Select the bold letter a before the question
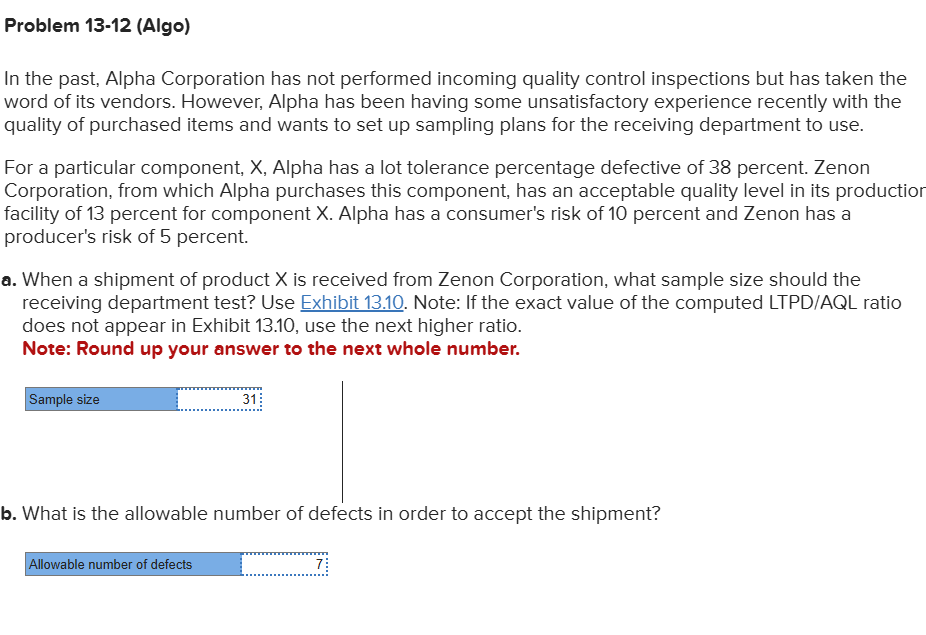The width and height of the screenshot is (926, 635). pyautogui.click(x=9, y=279)
